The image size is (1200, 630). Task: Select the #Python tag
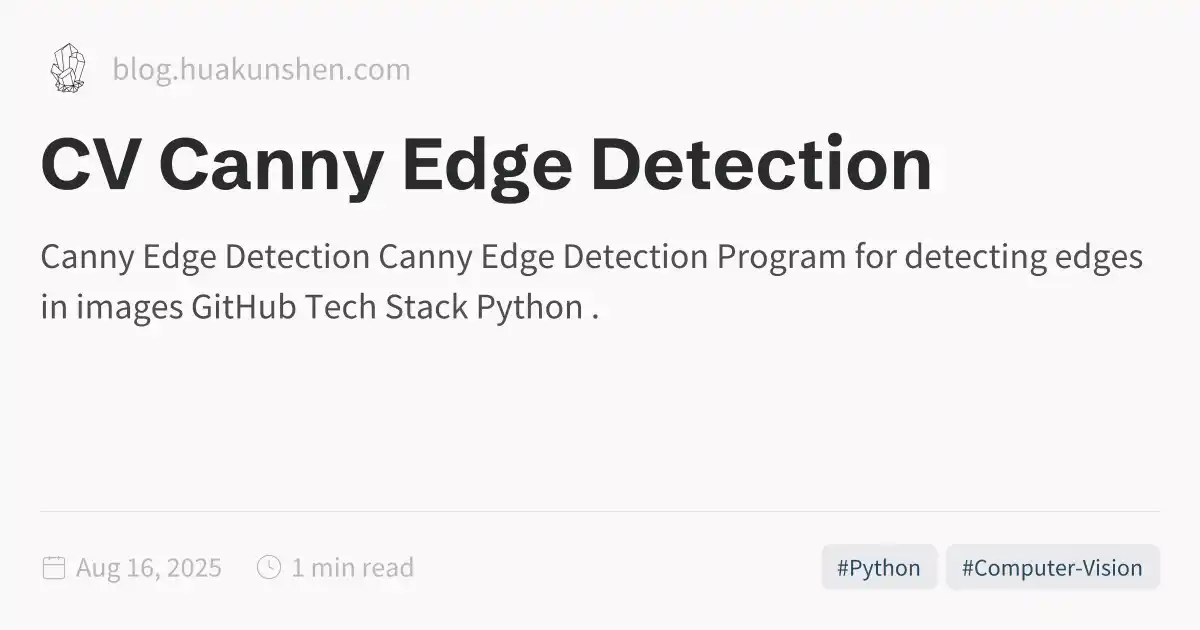pyautogui.click(x=878, y=568)
